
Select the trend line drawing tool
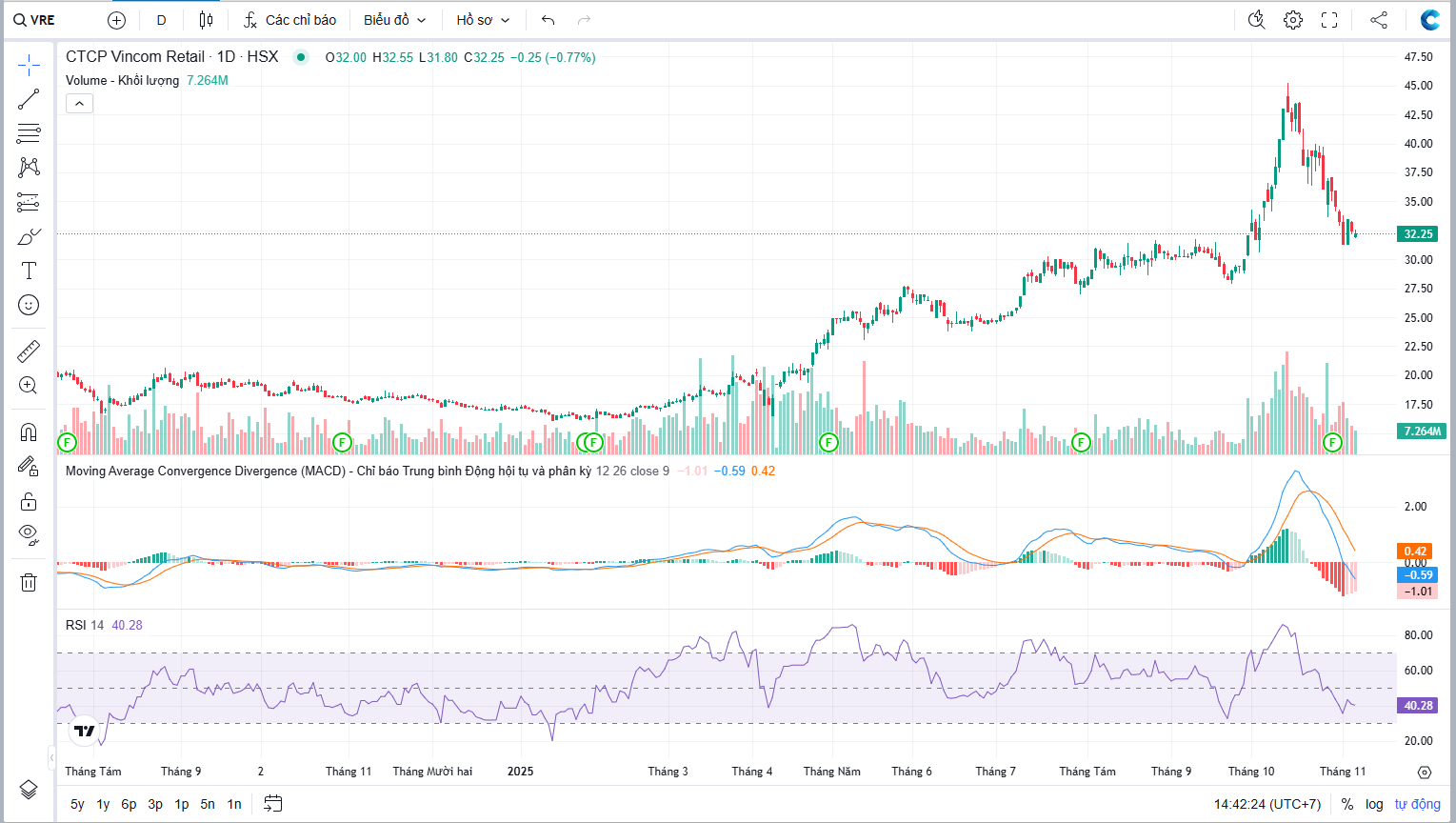(29, 99)
